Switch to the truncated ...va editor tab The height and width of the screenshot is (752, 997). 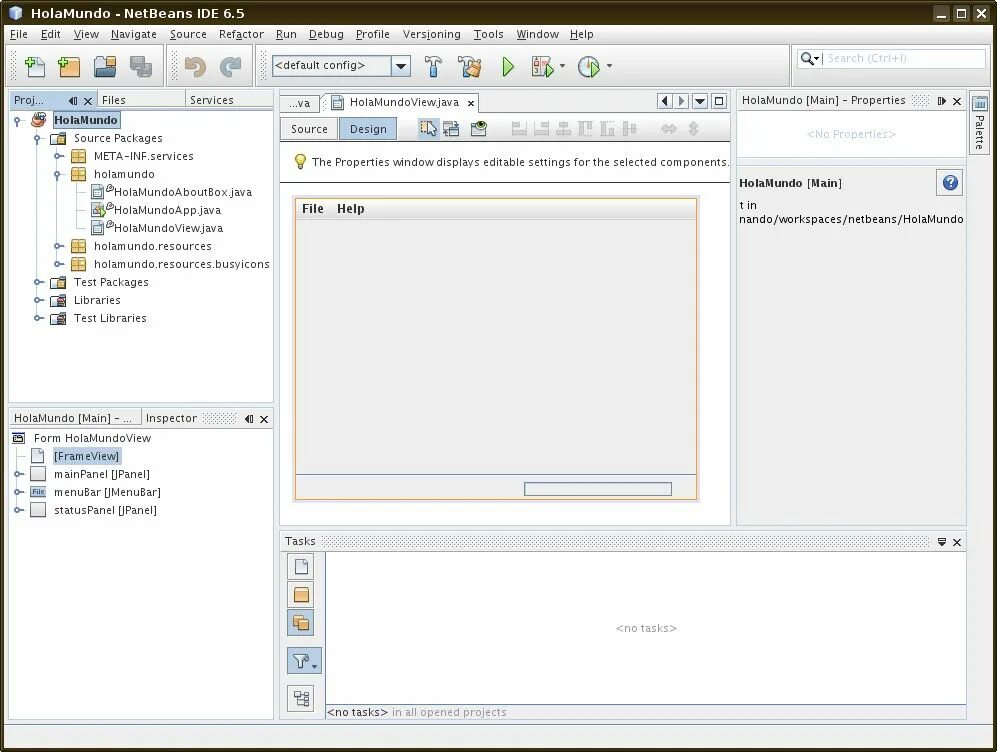click(299, 103)
